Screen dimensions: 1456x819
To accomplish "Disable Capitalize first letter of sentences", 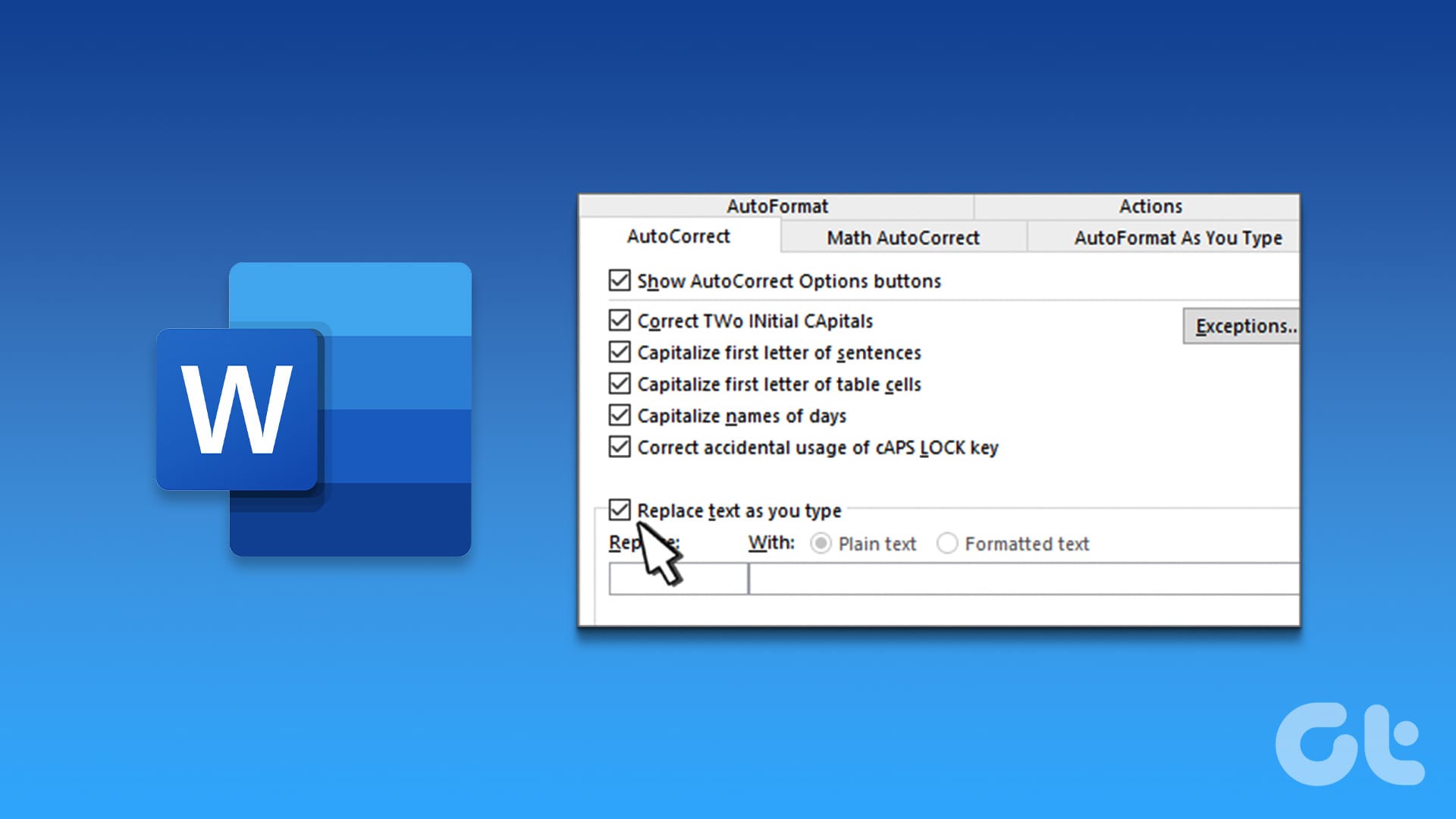I will (620, 352).
